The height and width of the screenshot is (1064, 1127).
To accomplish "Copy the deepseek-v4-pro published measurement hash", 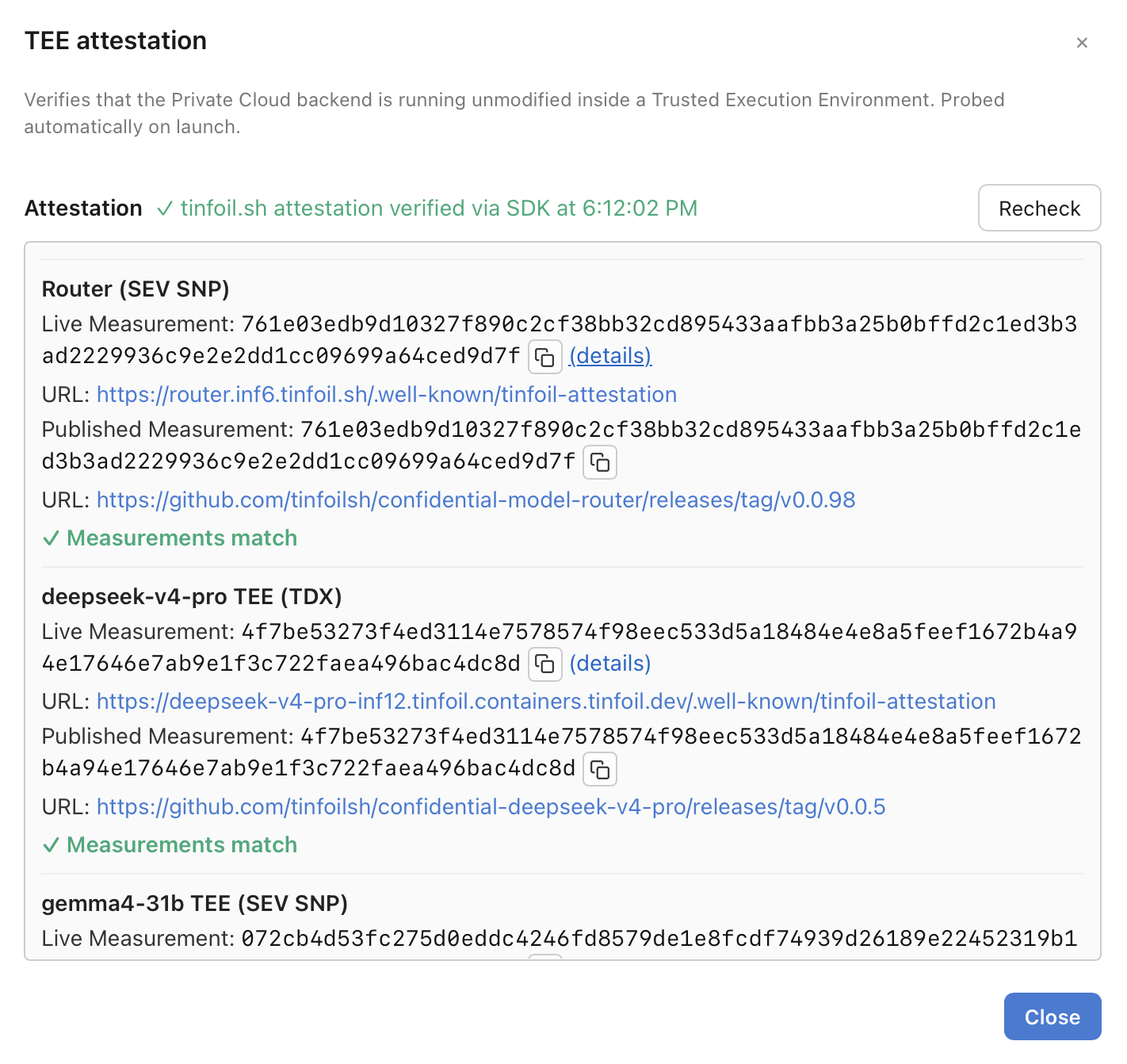I will [600, 769].
